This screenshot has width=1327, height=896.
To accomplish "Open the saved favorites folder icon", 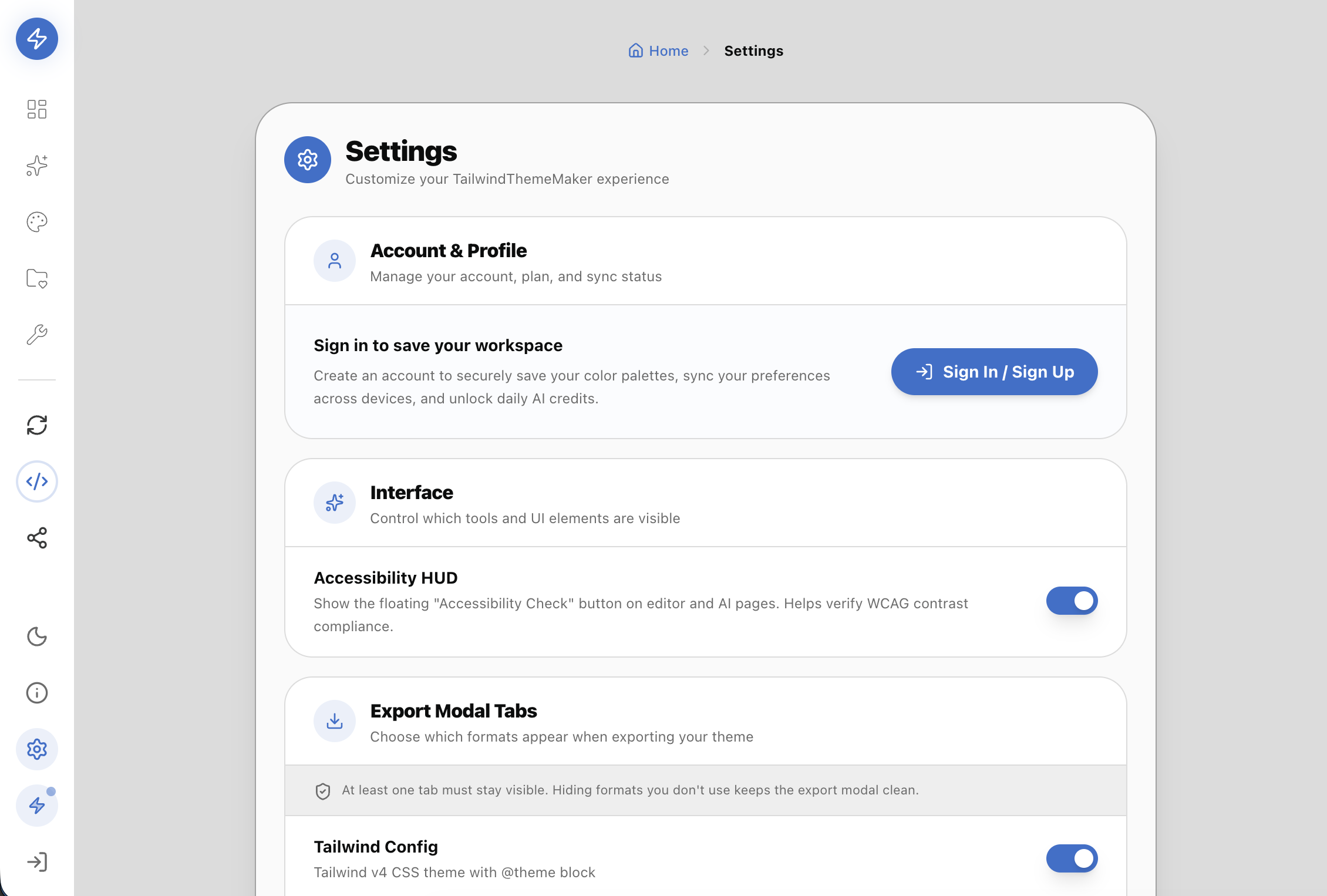I will [x=37, y=278].
